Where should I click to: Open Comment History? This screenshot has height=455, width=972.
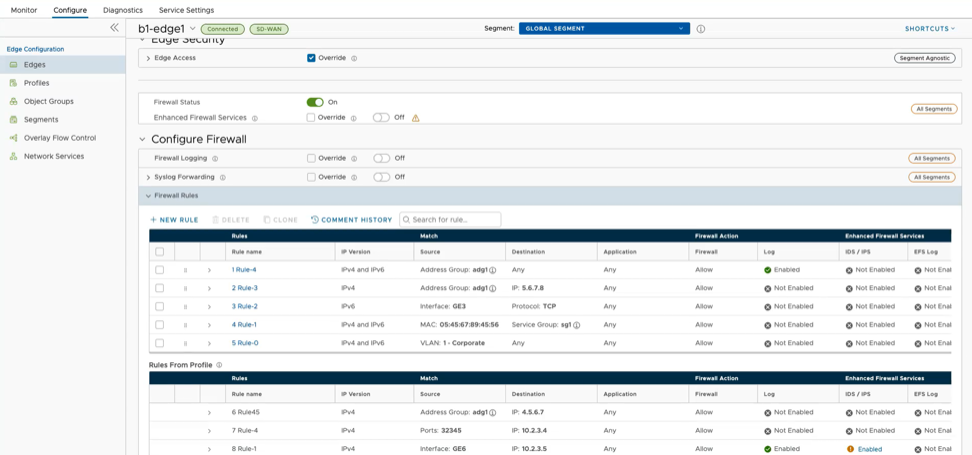pos(351,219)
